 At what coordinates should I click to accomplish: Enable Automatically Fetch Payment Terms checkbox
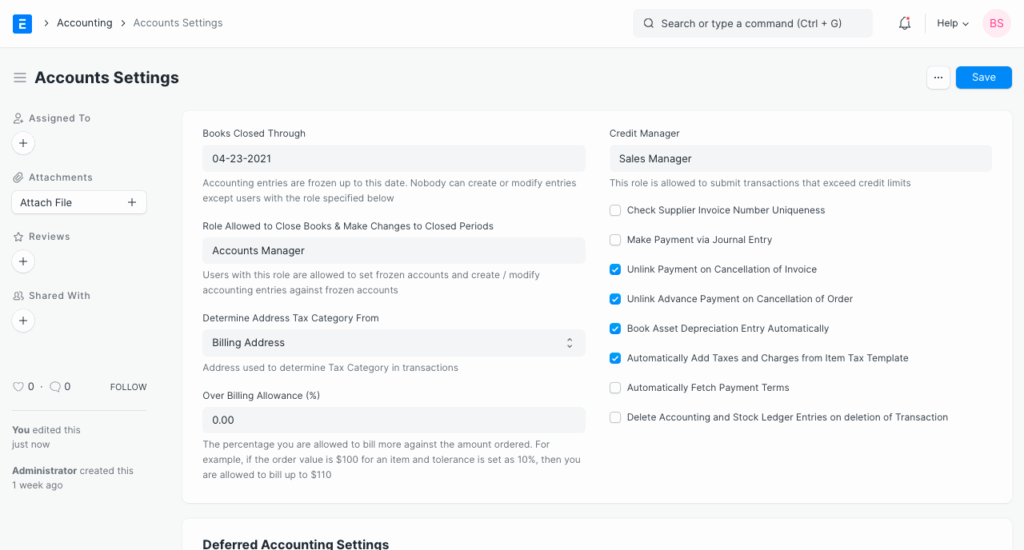(x=616, y=388)
